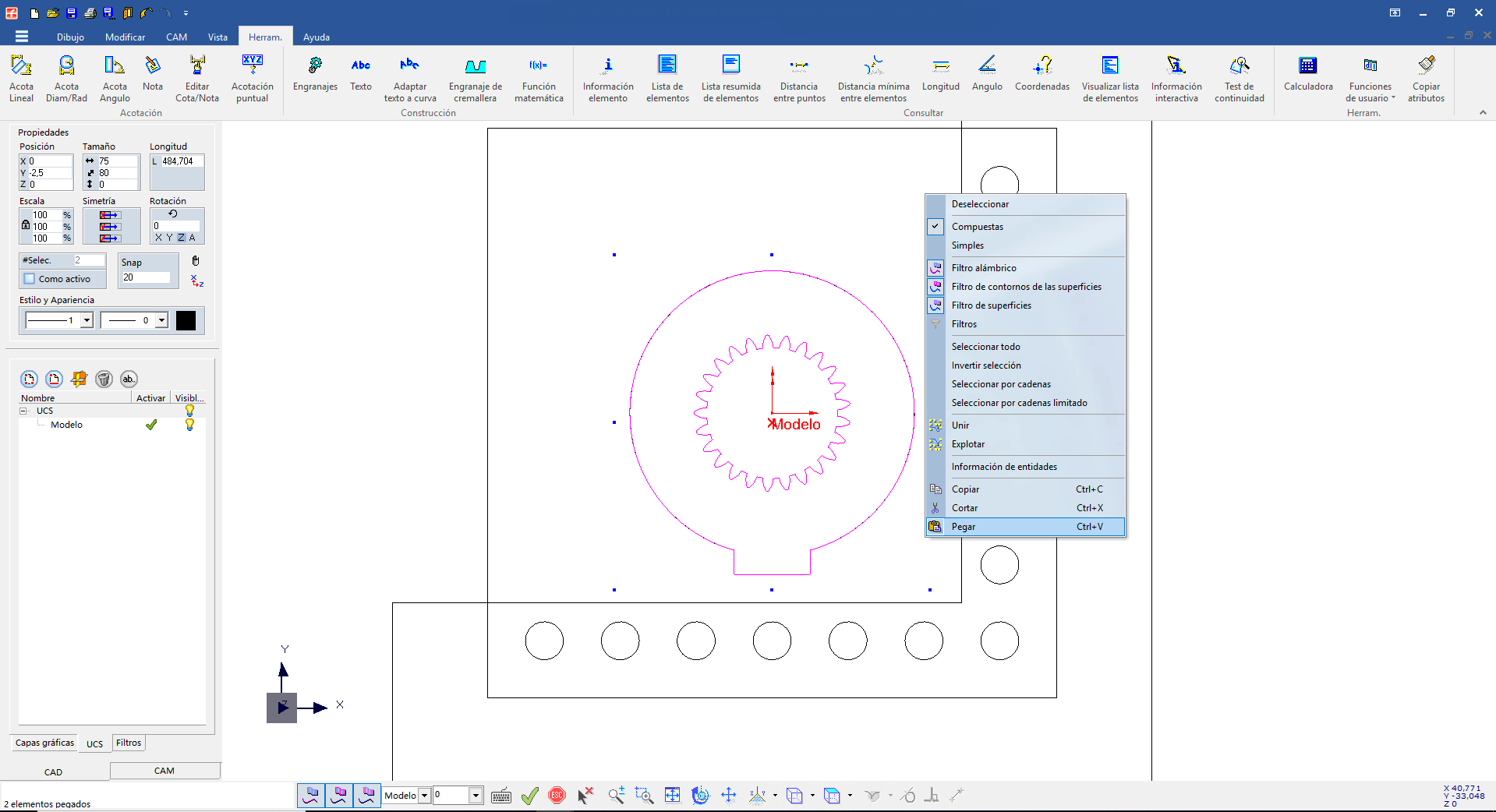Click the red ESC stop icon

coord(557,795)
